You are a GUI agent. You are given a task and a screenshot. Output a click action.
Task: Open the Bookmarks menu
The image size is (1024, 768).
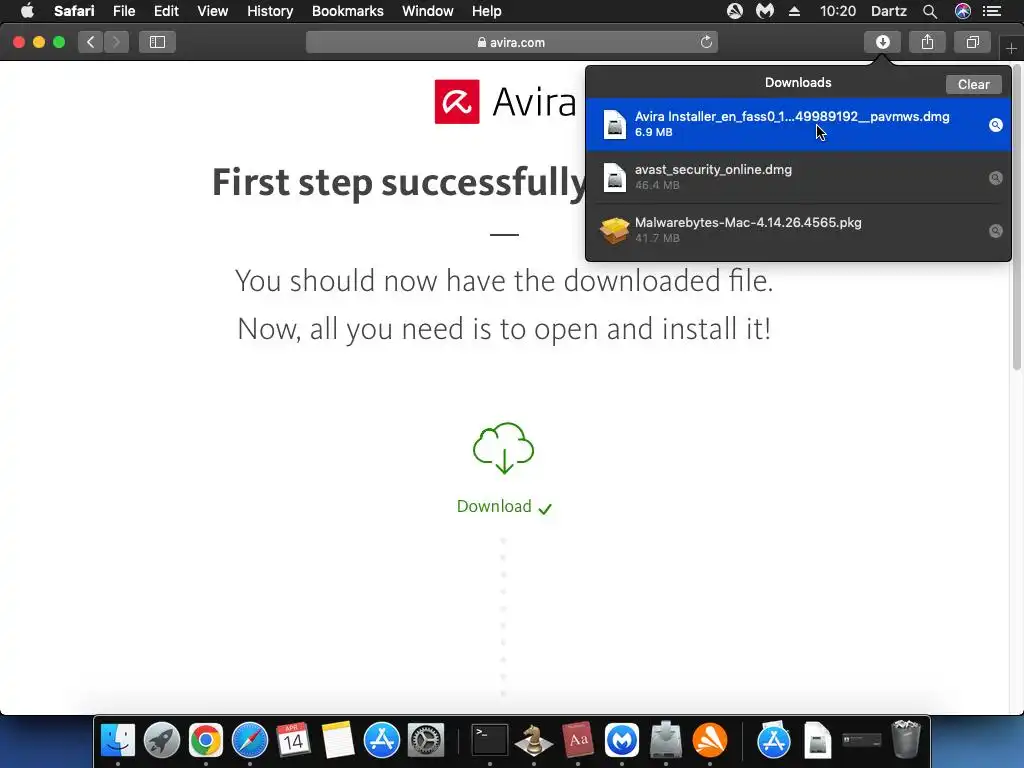pos(347,11)
